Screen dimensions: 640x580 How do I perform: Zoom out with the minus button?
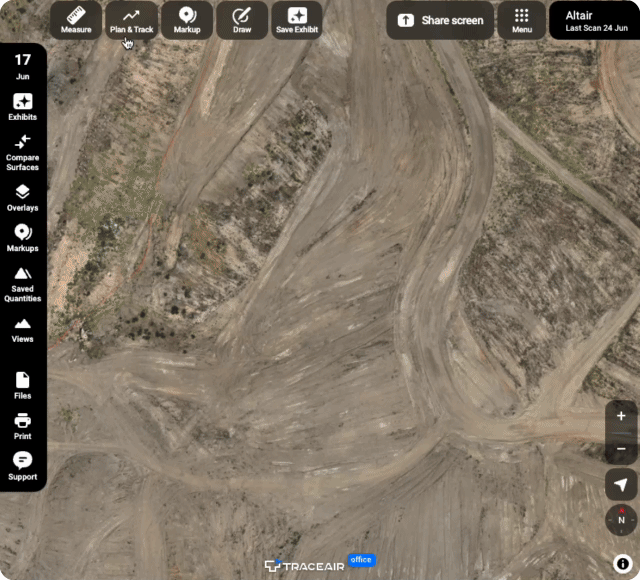[621, 449]
